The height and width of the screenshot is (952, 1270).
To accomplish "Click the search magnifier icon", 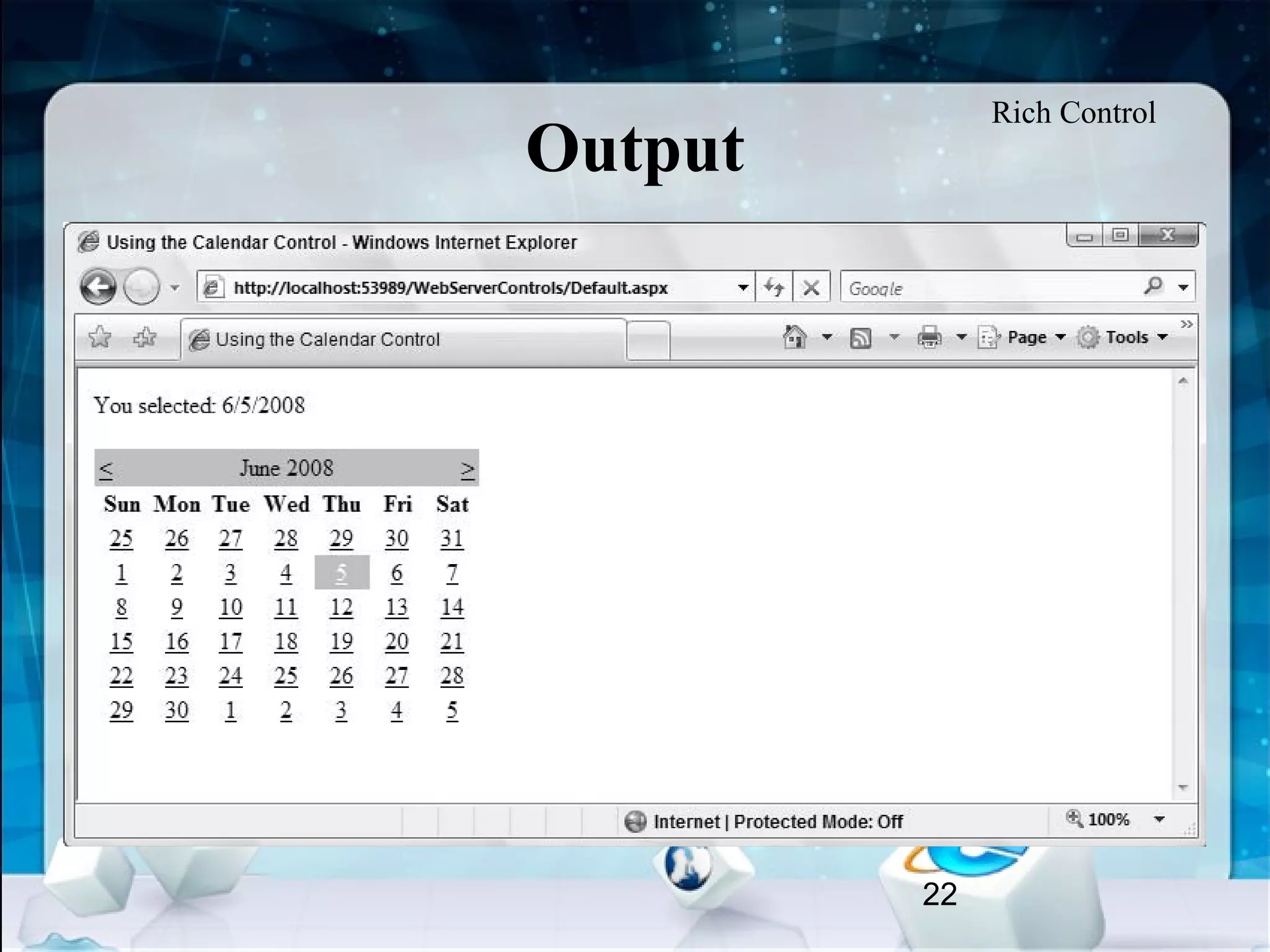I will pyautogui.click(x=1153, y=286).
